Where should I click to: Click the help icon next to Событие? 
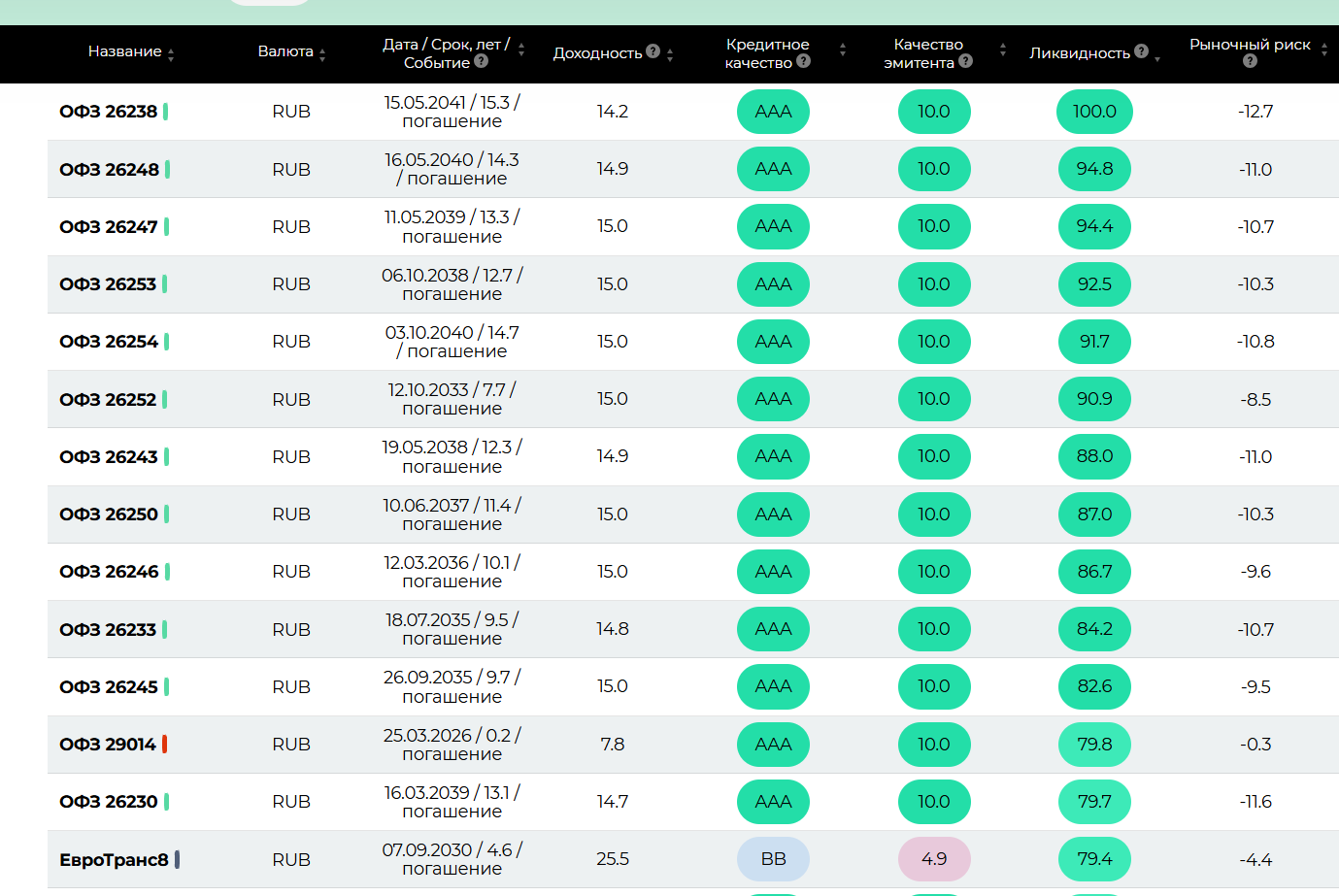click(x=481, y=61)
